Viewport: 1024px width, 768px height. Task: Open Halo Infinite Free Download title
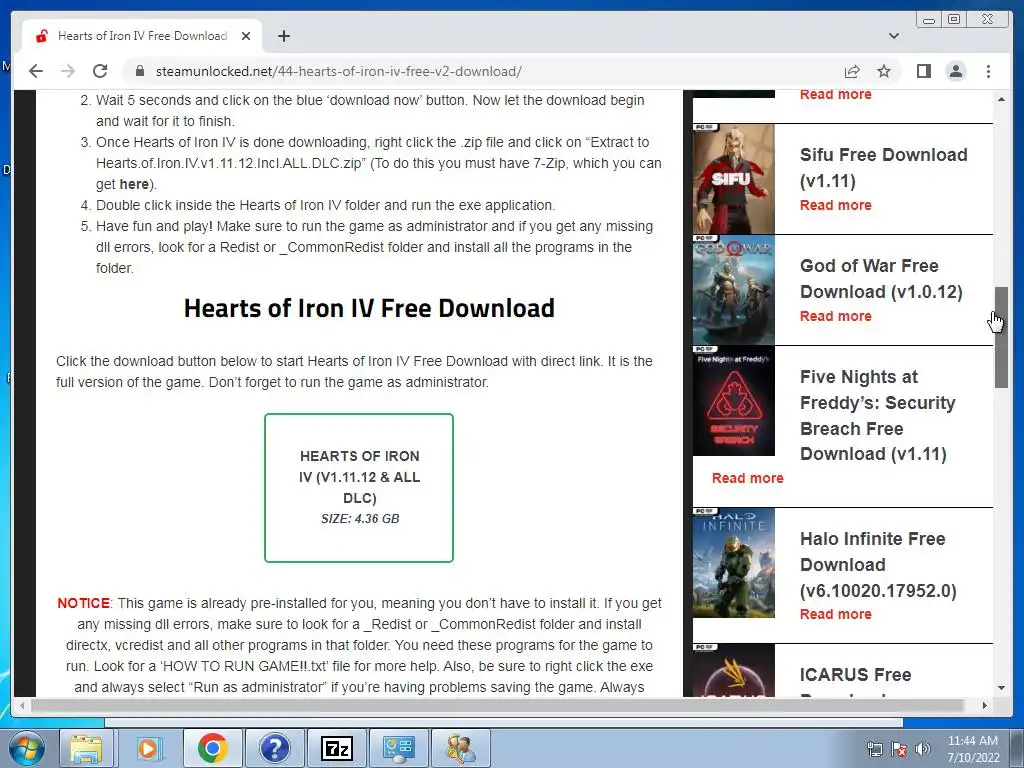(x=878, y=564)
